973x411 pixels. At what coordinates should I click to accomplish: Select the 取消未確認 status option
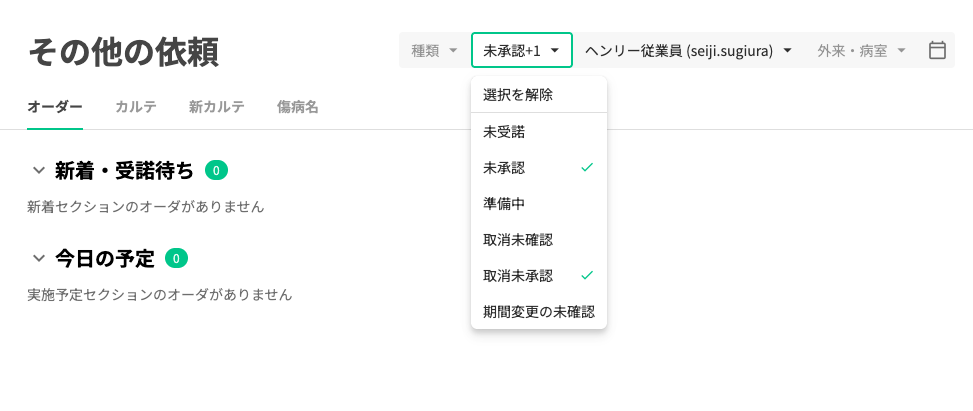pyautogui.click(x=518, y=239)
